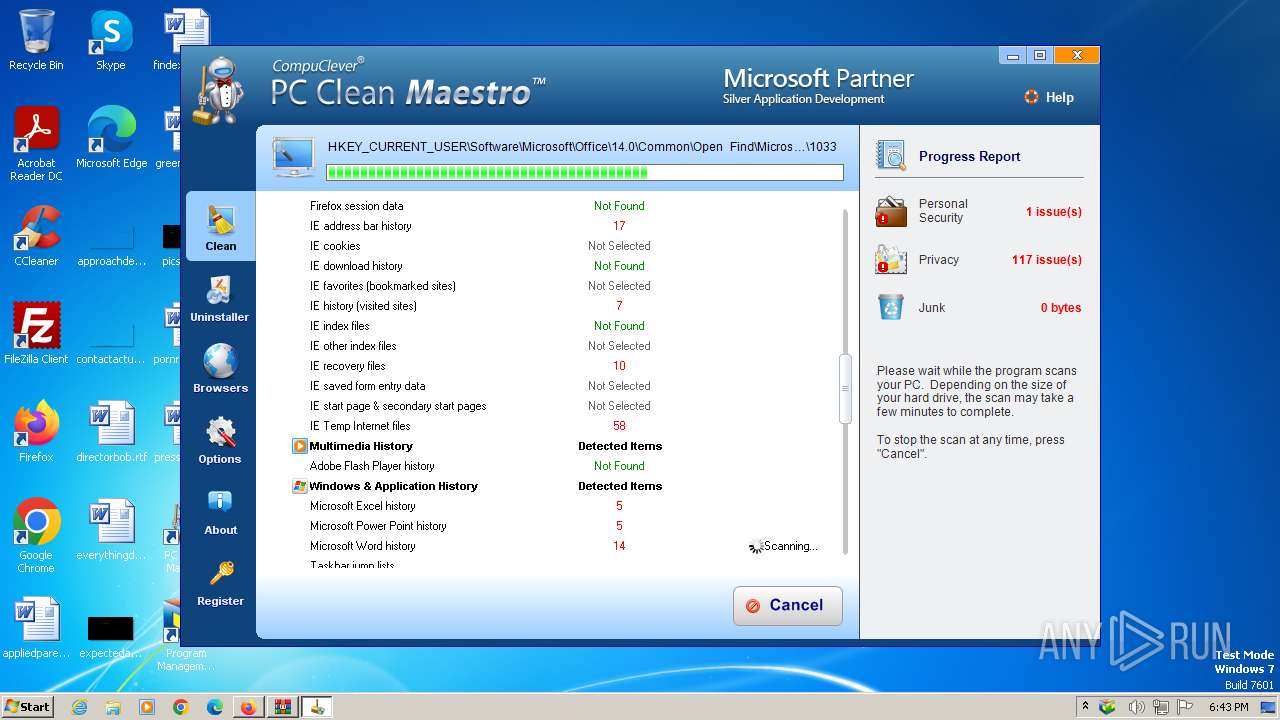The width and height of the screenshot is (1280, 720).
Task: Click the results list scrollbar thumb
Action: point(845,388)
